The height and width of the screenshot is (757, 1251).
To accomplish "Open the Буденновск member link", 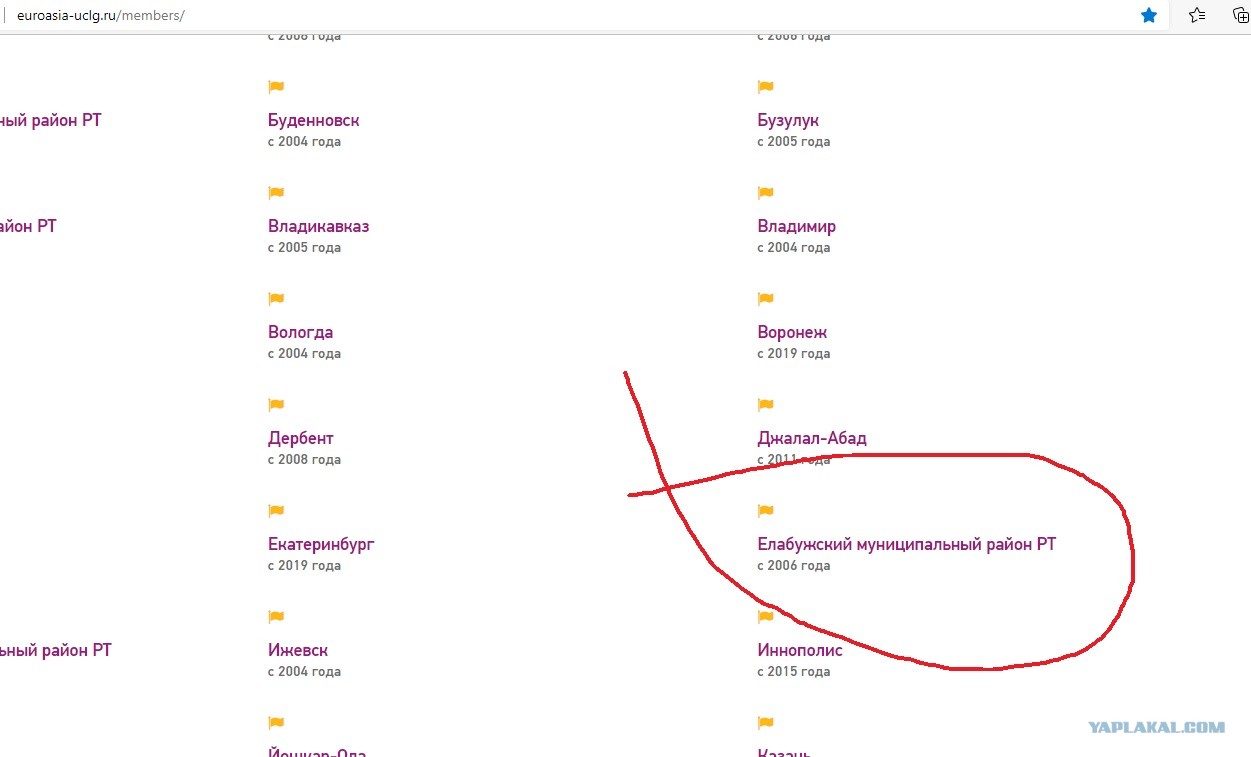I will pos(313,121).
